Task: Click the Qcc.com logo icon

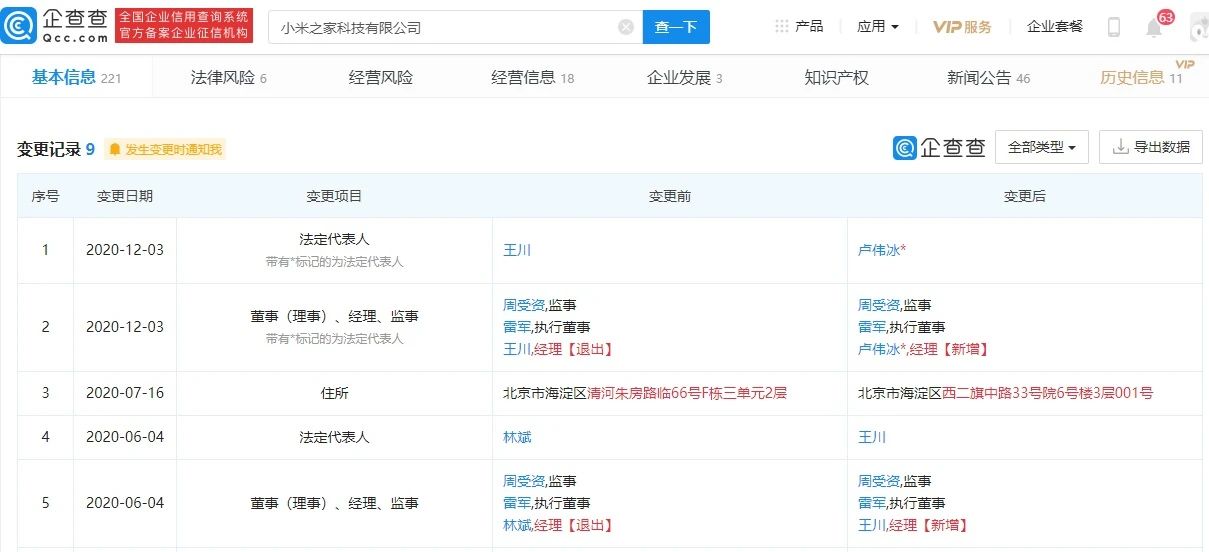Action: [20, 27]
